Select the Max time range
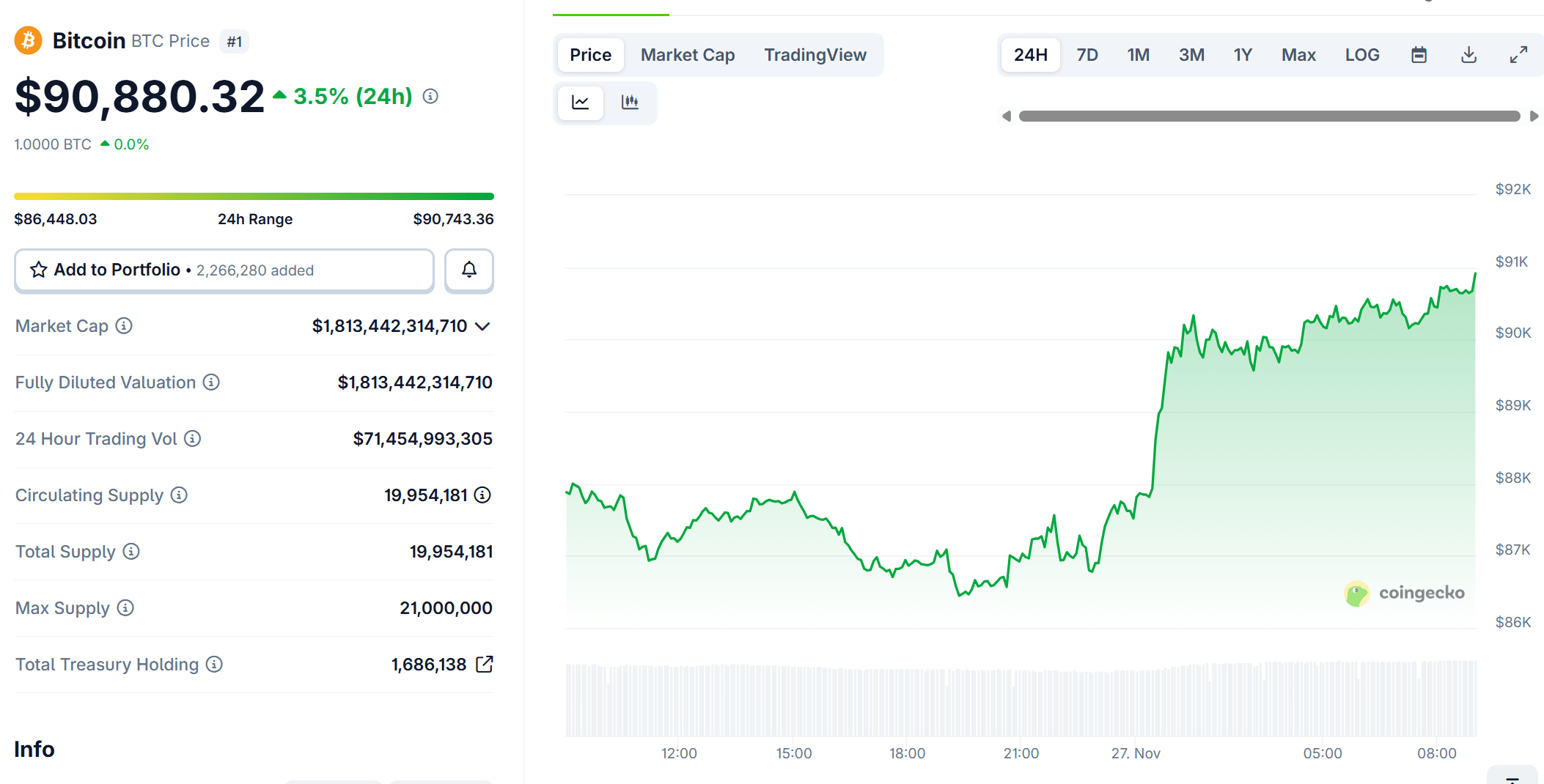 [1298, 54]
